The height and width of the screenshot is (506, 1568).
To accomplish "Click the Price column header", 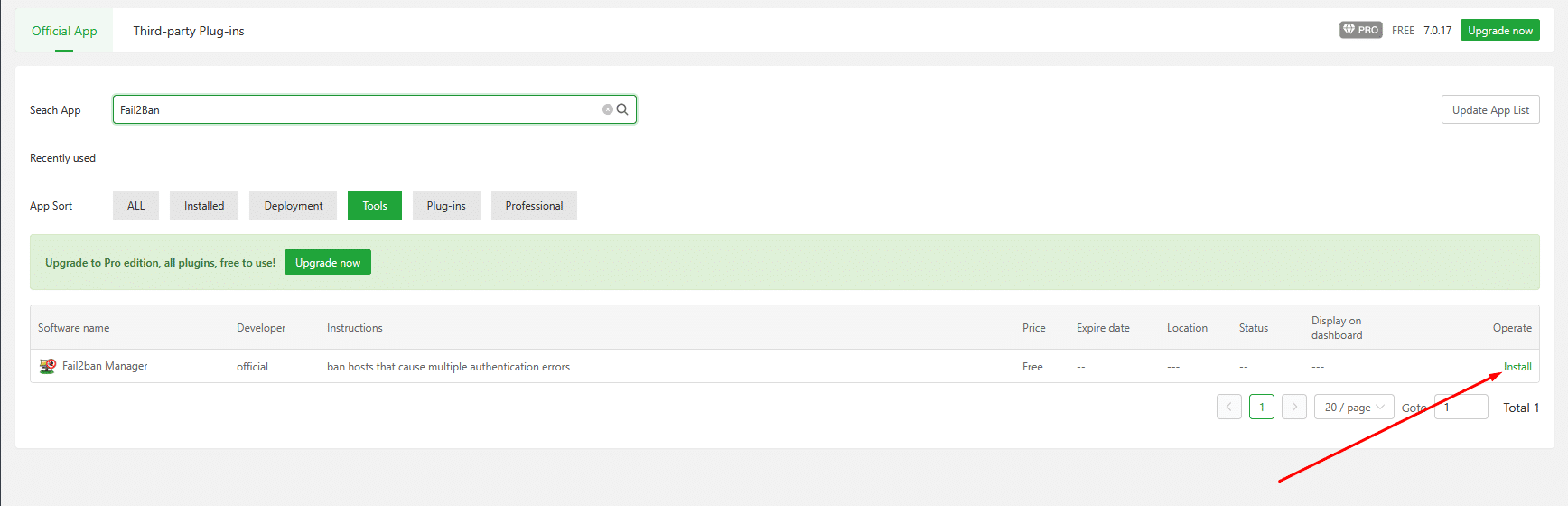I will (x=1034, y=327).
